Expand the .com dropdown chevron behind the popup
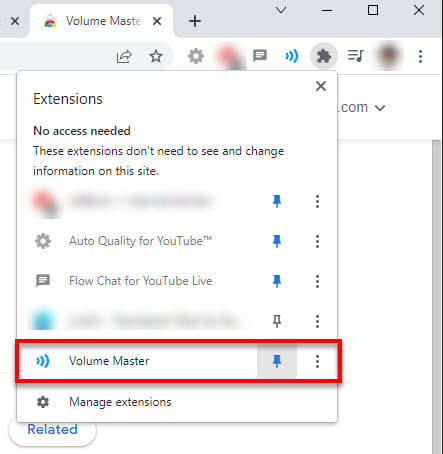 [380, 108]
